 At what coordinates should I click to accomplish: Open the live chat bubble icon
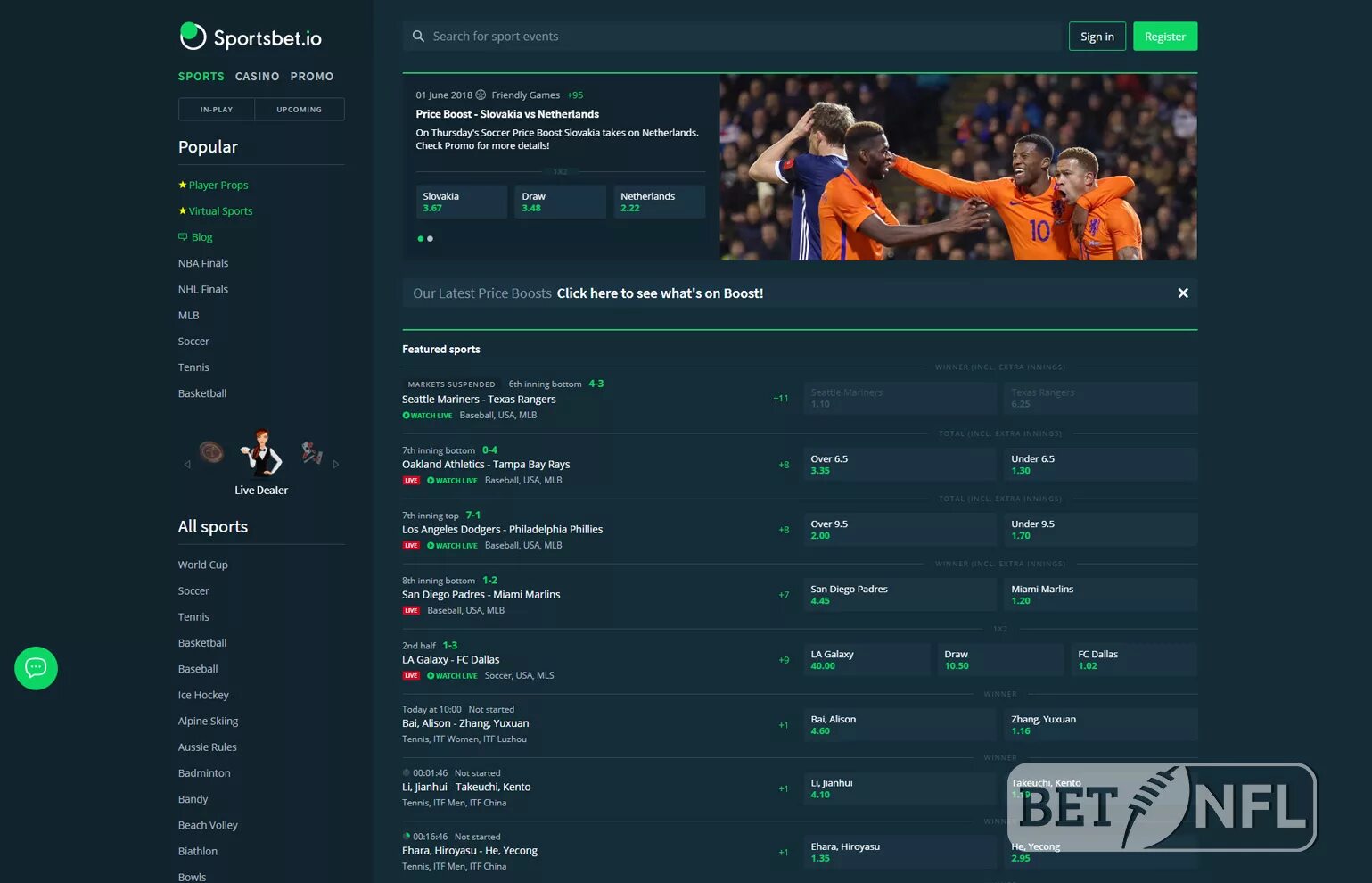click(36, 668)
